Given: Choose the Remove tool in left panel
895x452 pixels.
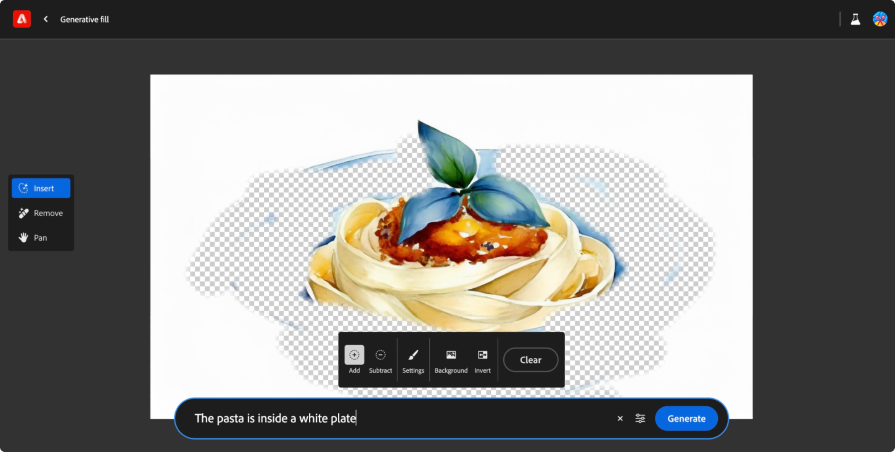Looking at the screenshot, I should point(41,213).
